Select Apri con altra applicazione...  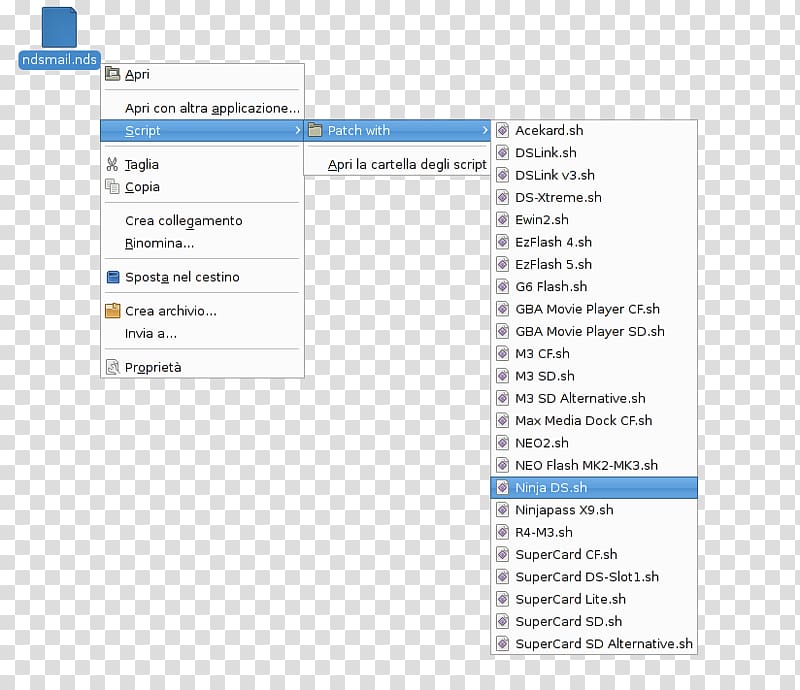pyautogui.click(x=203, y=108)
